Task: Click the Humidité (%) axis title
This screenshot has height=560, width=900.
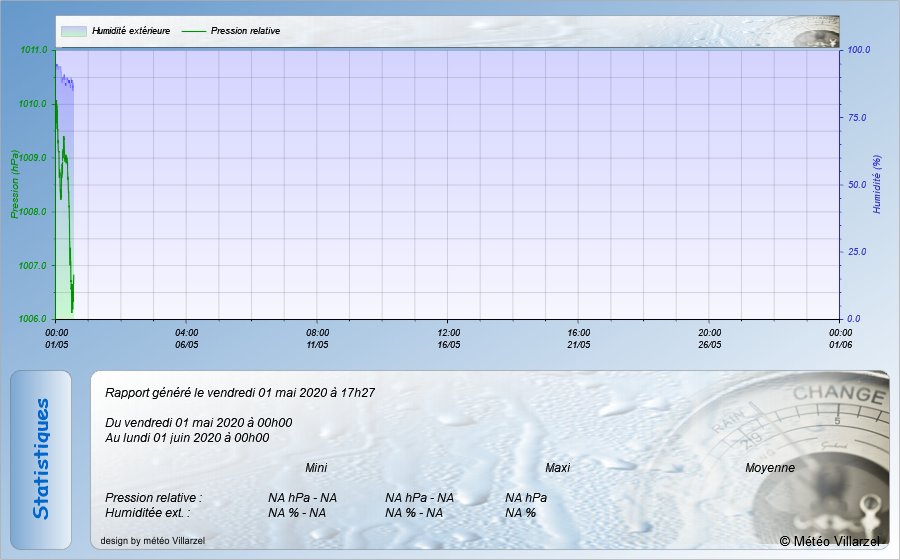Action: click(x=877, y=184)
